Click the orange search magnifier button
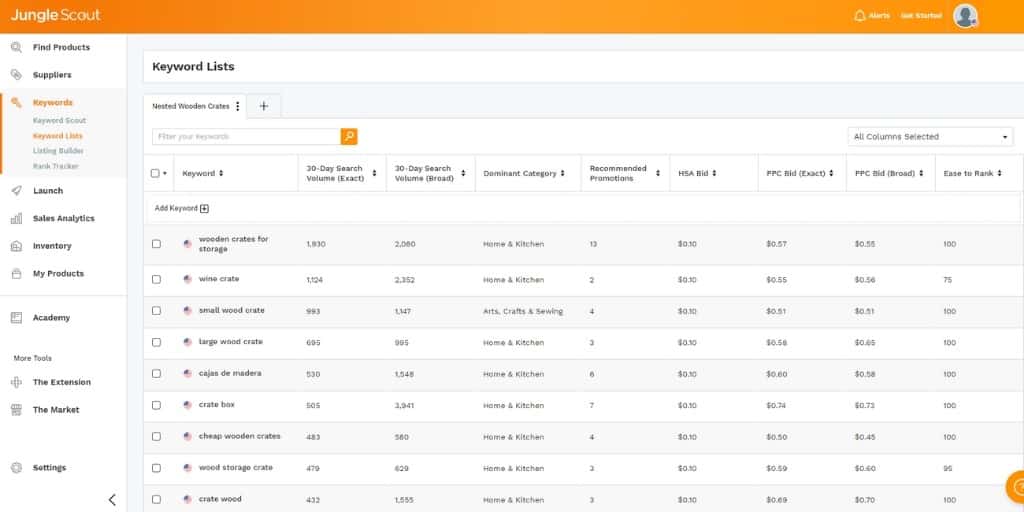 click(349, 136)
